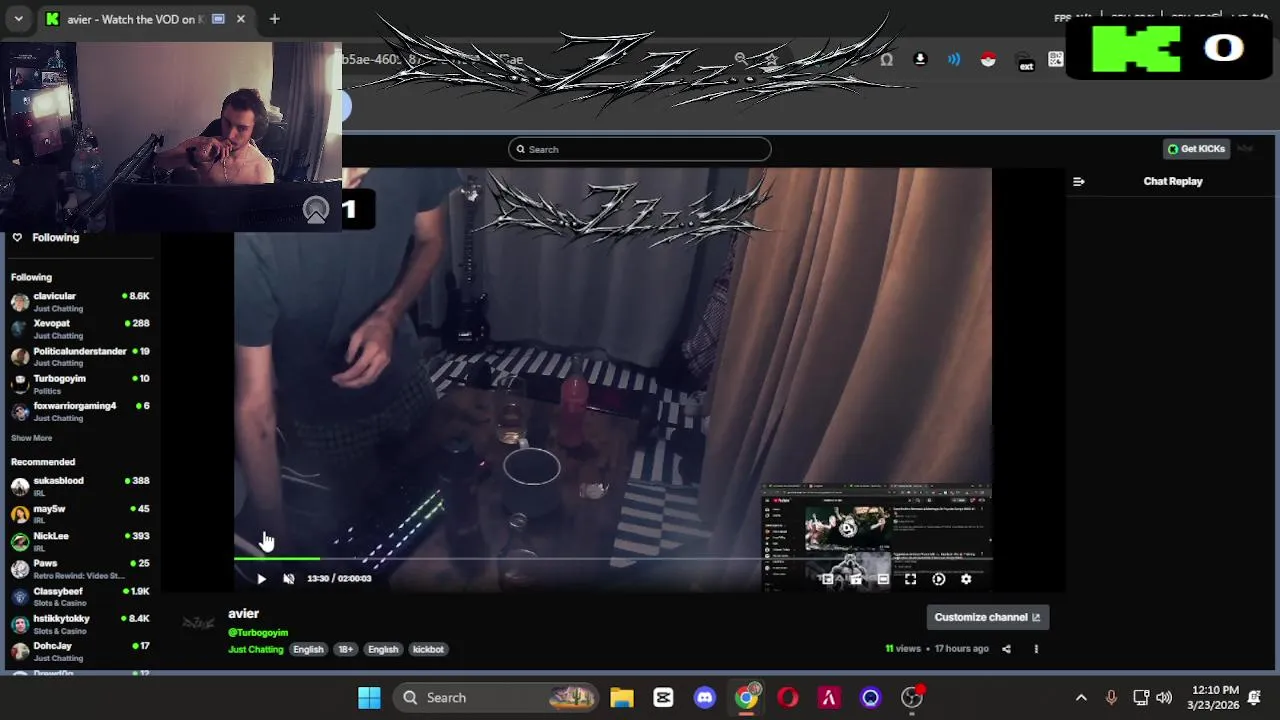
Task: Open the Just Chatting category link
Action: click(256, 649)
